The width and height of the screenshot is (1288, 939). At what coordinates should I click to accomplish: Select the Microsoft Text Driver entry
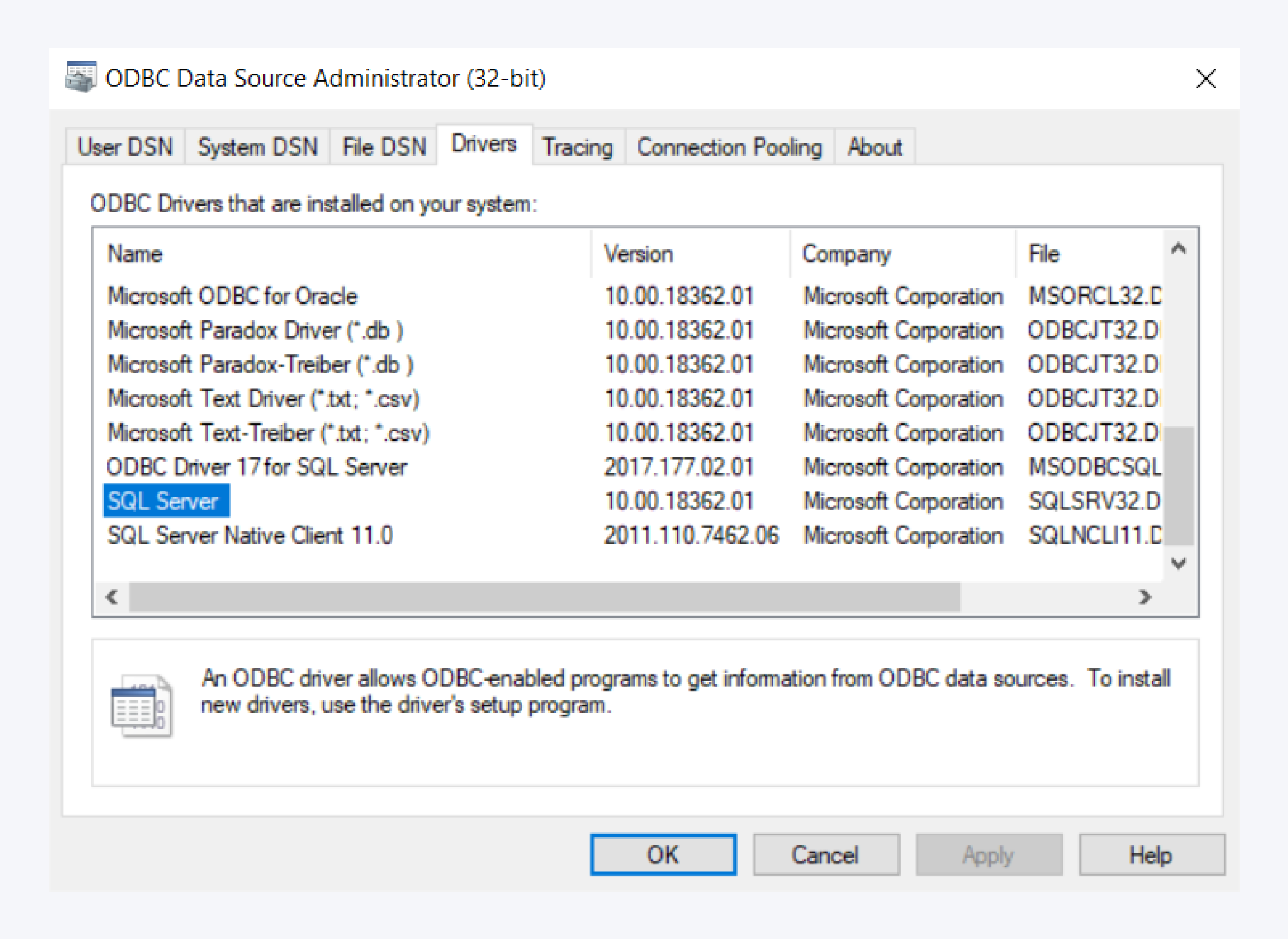pos(263,398)
